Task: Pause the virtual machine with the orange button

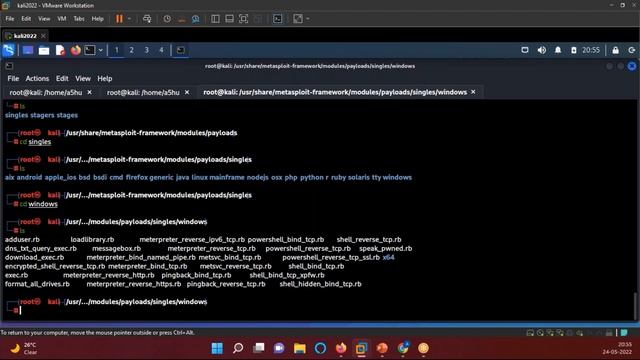Action: (119, 19)
